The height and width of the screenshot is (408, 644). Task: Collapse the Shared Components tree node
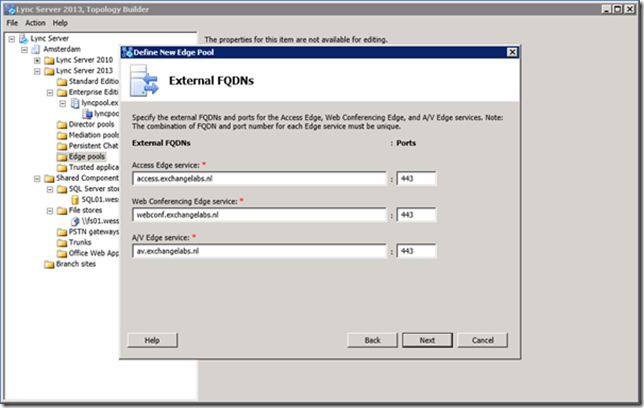37,178
